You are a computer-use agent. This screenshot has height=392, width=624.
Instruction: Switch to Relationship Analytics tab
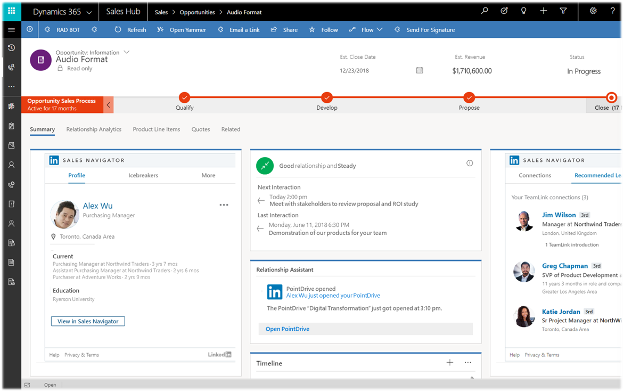pos(94,129)
